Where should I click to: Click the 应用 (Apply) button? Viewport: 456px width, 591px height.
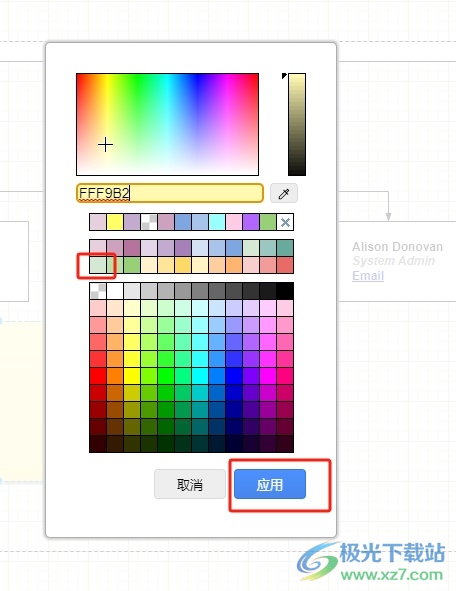tap(270, 484)
